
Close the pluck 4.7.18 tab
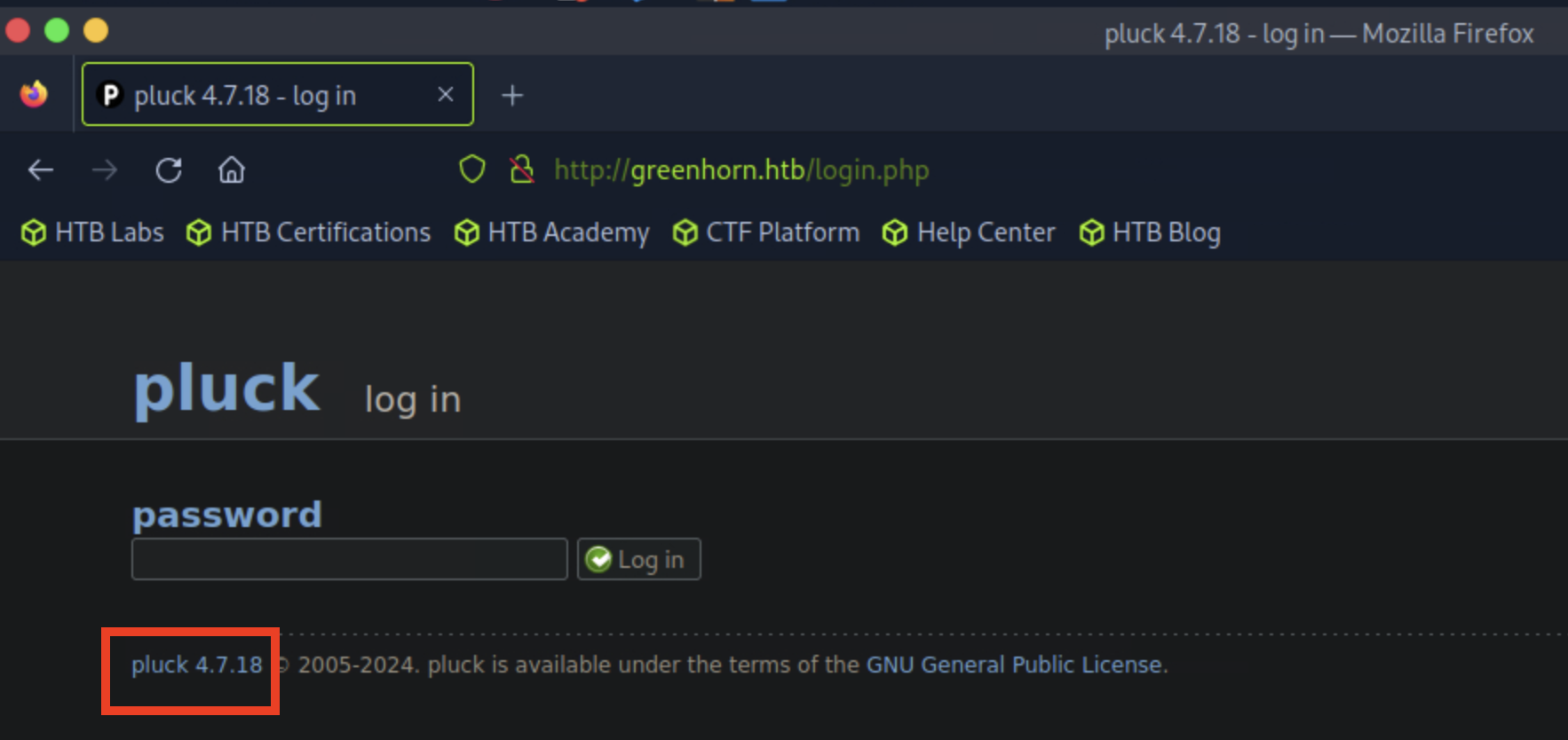click(446, 94)
